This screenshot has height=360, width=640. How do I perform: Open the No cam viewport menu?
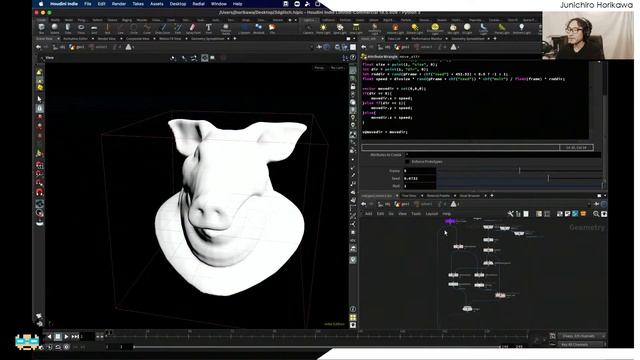click(337, 68)
